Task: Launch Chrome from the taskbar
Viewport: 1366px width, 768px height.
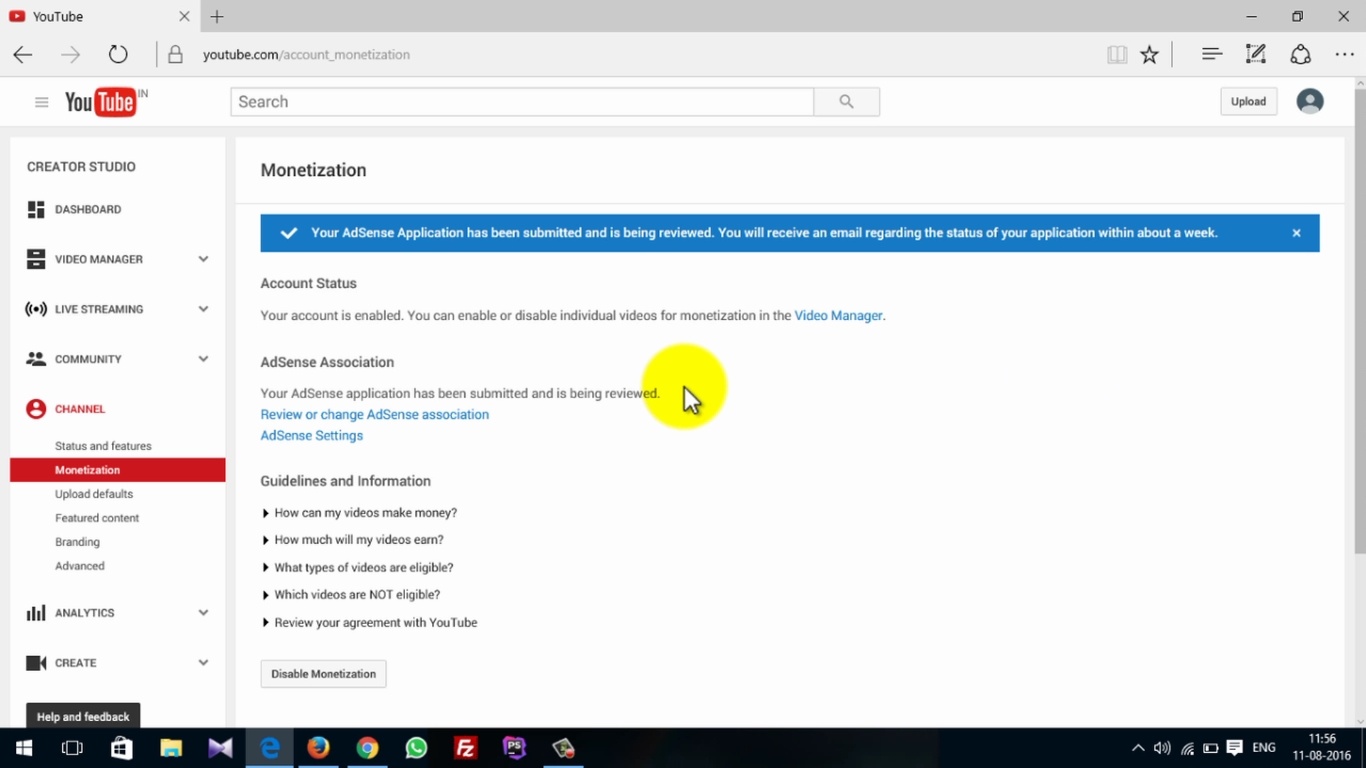Action: (x=367, y=748)
